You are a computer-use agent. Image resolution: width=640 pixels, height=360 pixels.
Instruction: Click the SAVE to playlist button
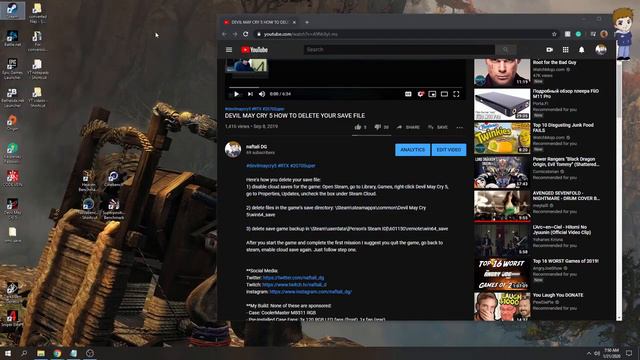tap(438, 127)
